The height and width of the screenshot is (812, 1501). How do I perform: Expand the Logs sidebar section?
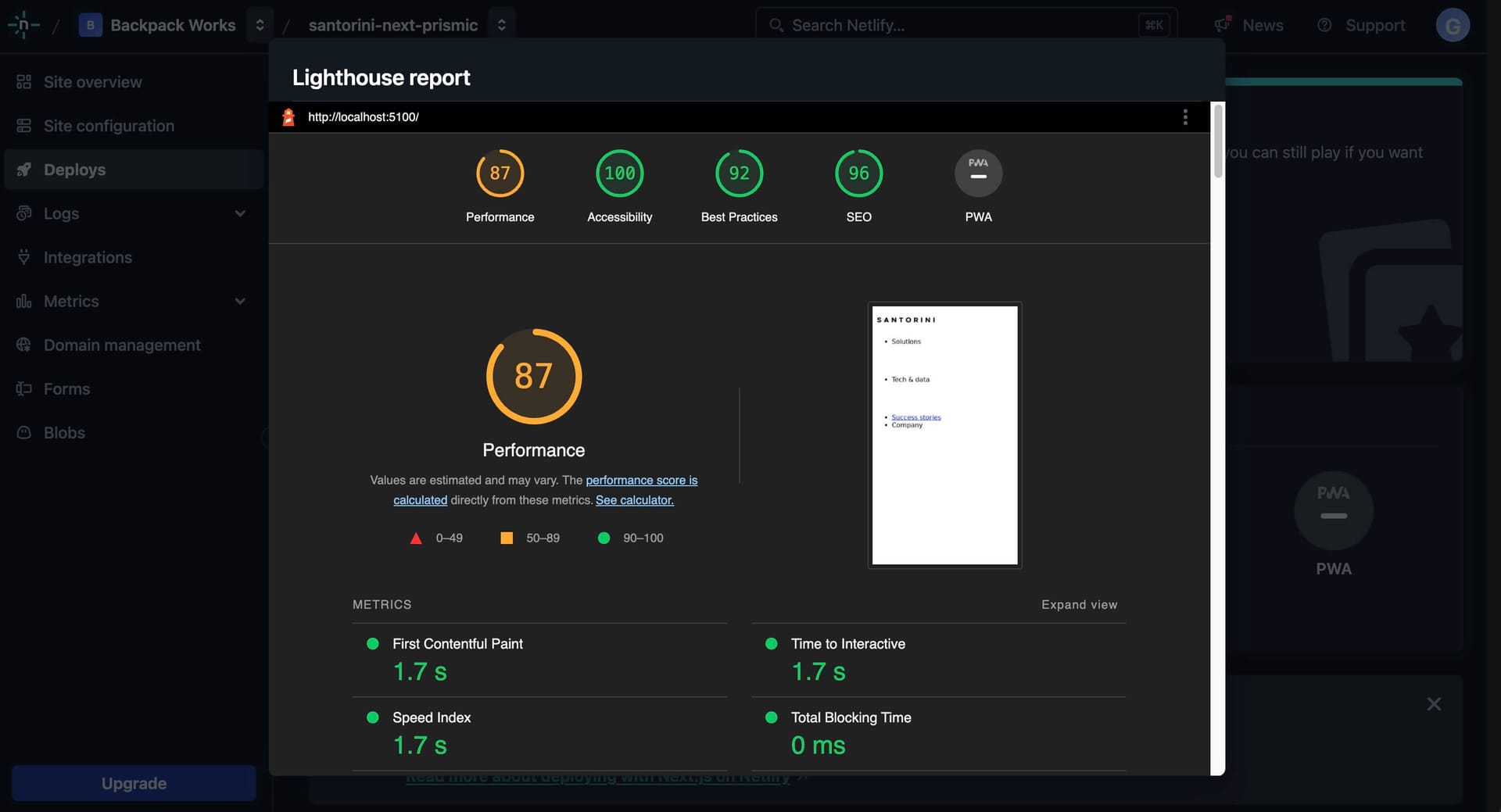(240, 213)
